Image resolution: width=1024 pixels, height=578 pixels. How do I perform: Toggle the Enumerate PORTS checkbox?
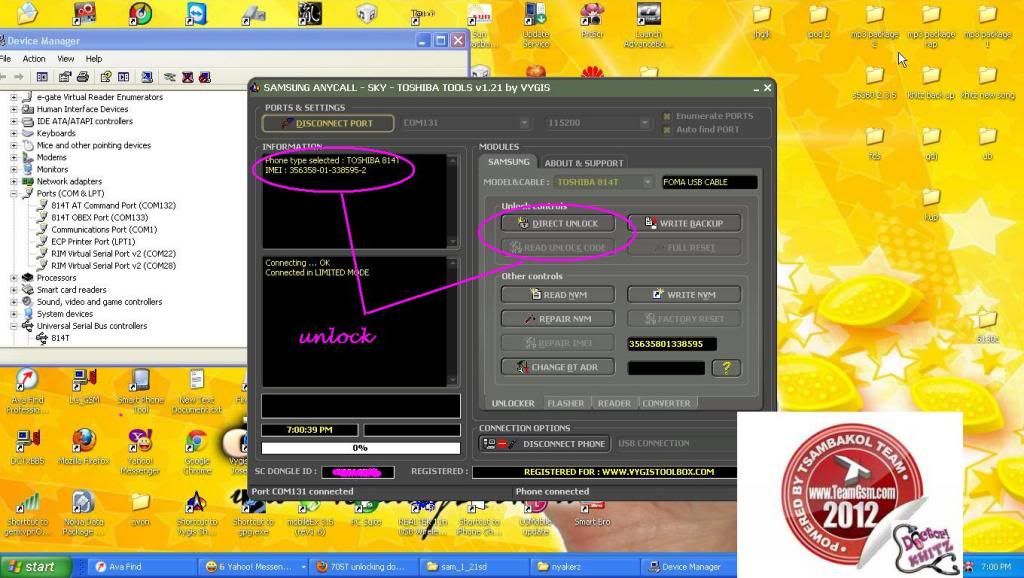tap(666, 116)
